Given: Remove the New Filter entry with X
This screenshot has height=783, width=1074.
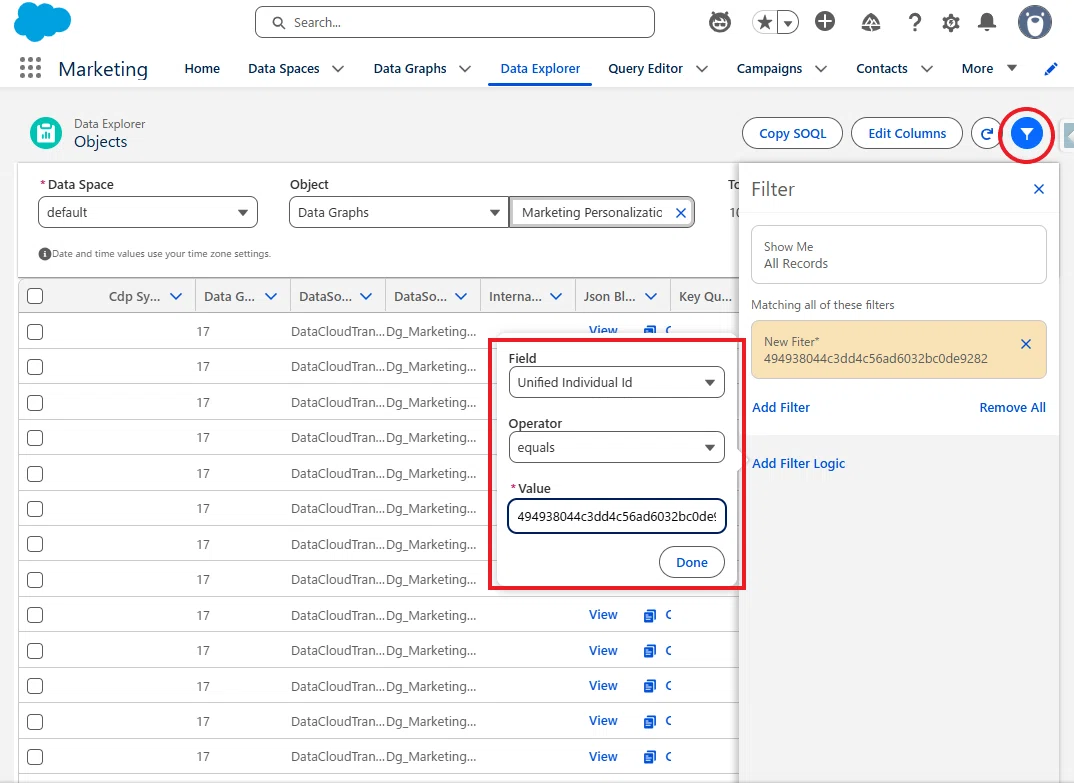Looking at the screenshot, I should click(1025, 344).
